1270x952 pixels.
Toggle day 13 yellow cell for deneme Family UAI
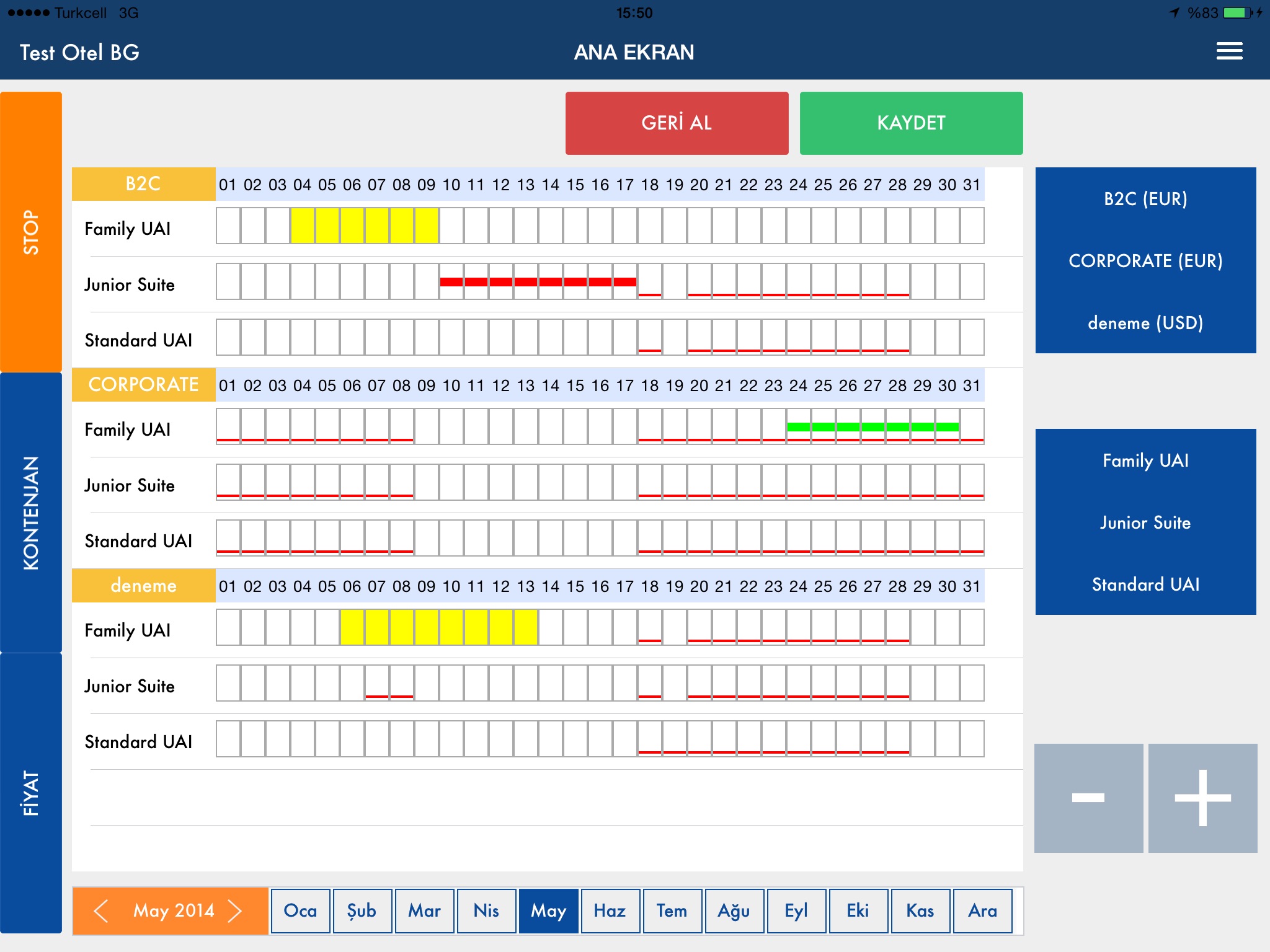(x=526, y=627)
